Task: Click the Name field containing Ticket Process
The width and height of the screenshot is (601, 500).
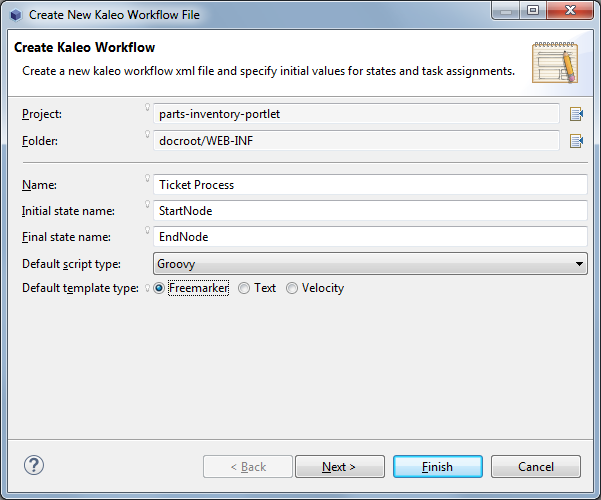Action: (x=370, y=185)
